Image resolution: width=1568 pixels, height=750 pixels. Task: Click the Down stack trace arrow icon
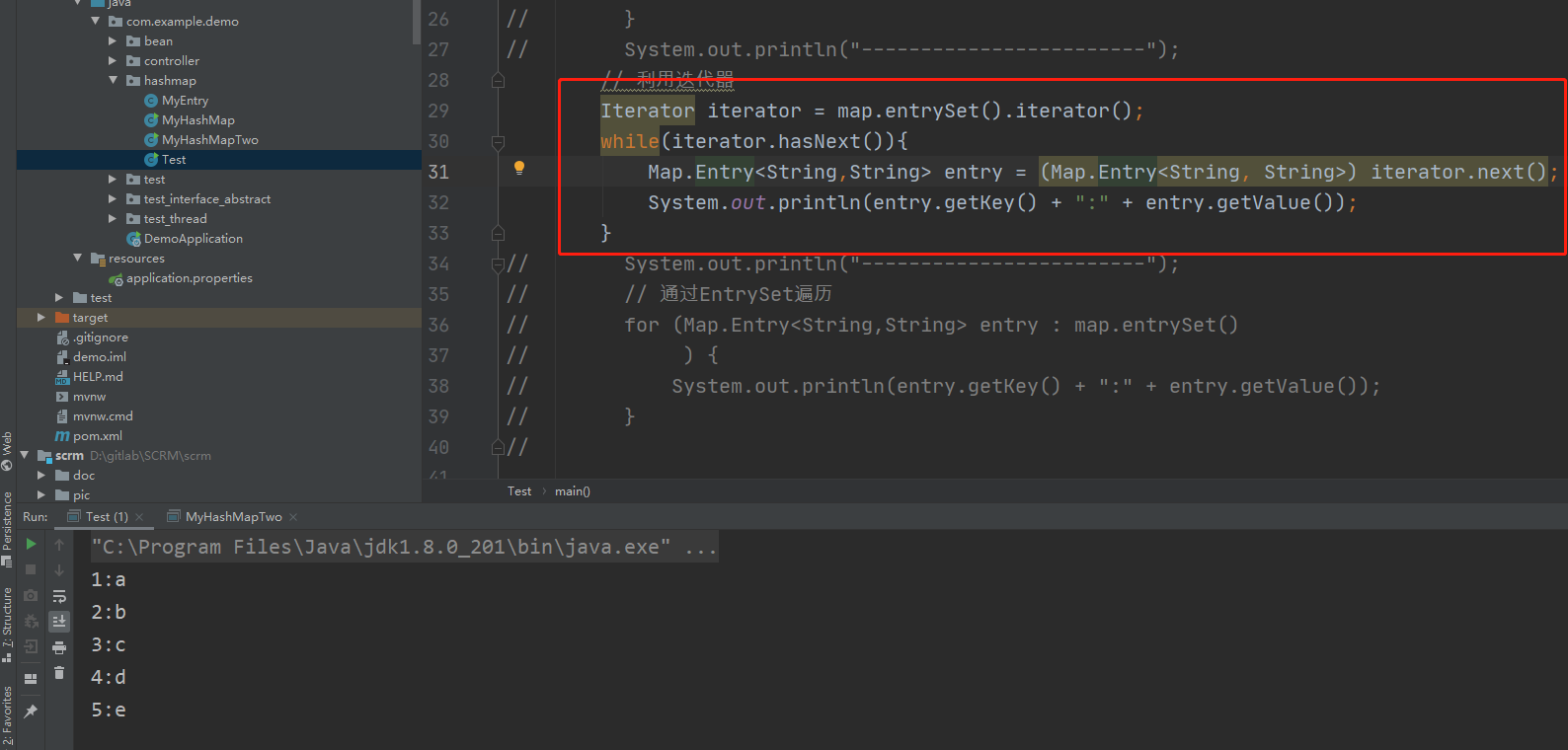pyautogui.click(x=59, y=570)
